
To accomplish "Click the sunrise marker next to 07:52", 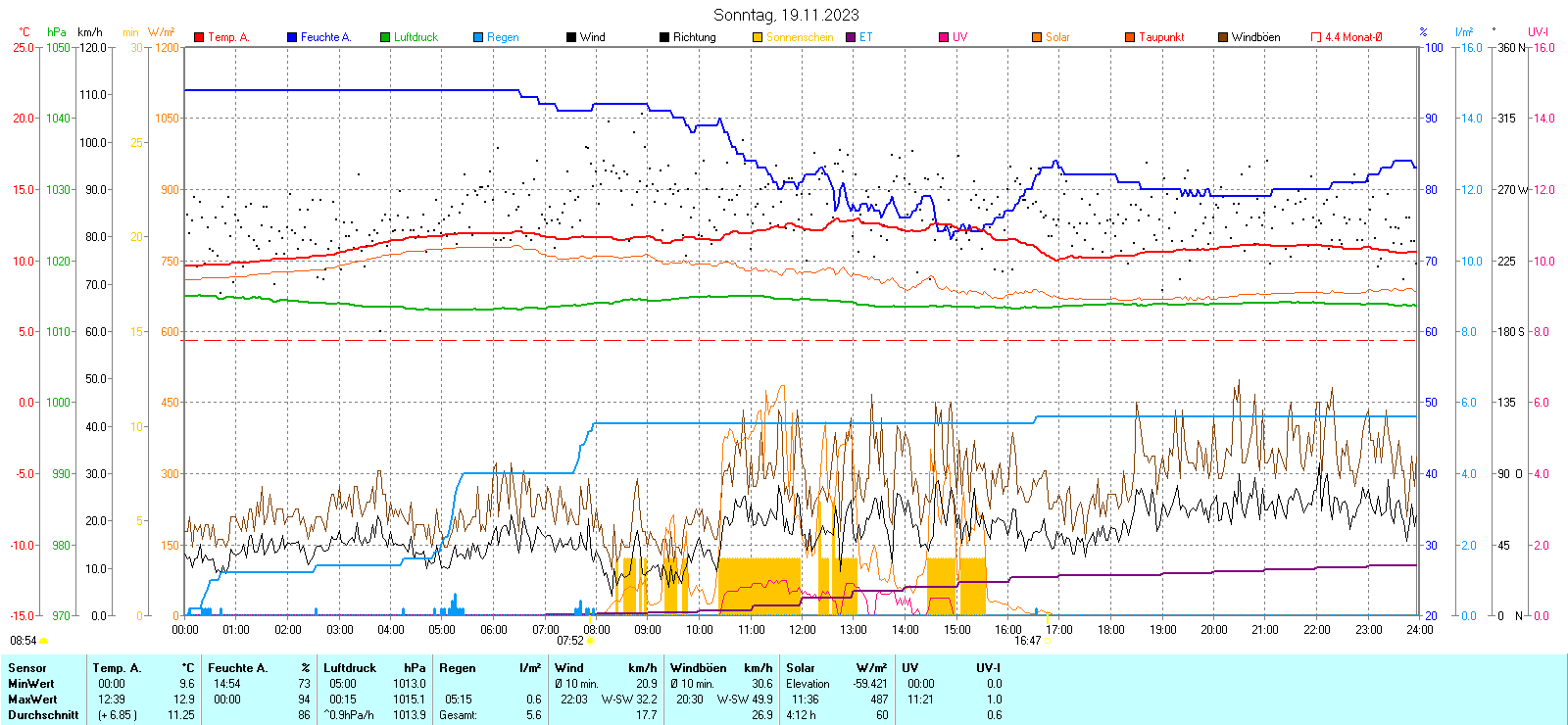I will (x=590, y=641).
